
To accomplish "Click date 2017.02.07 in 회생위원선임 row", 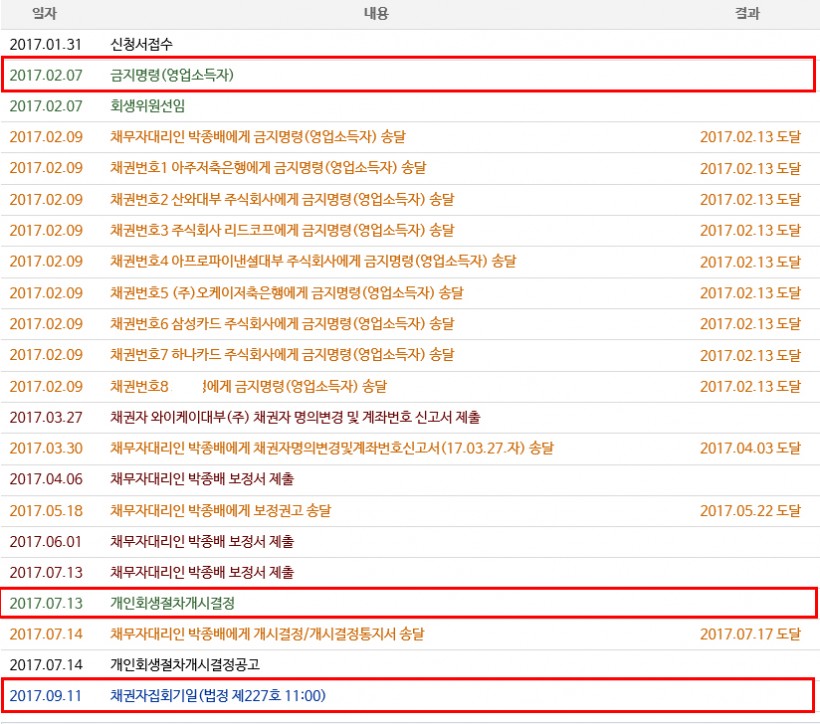I will pos(45,106).
